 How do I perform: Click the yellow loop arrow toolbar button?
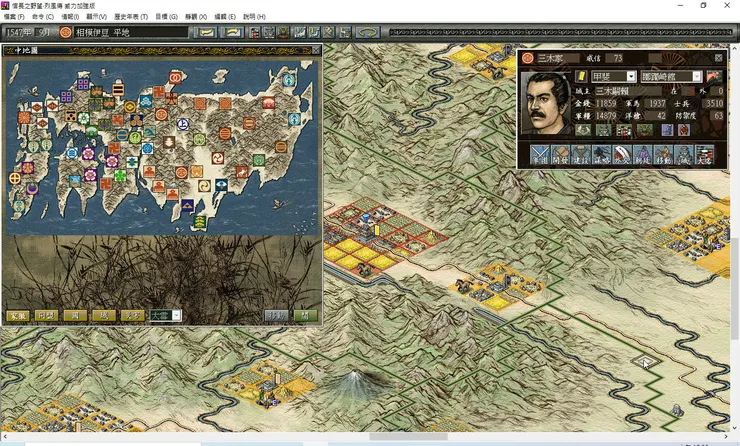pos(368,32)
